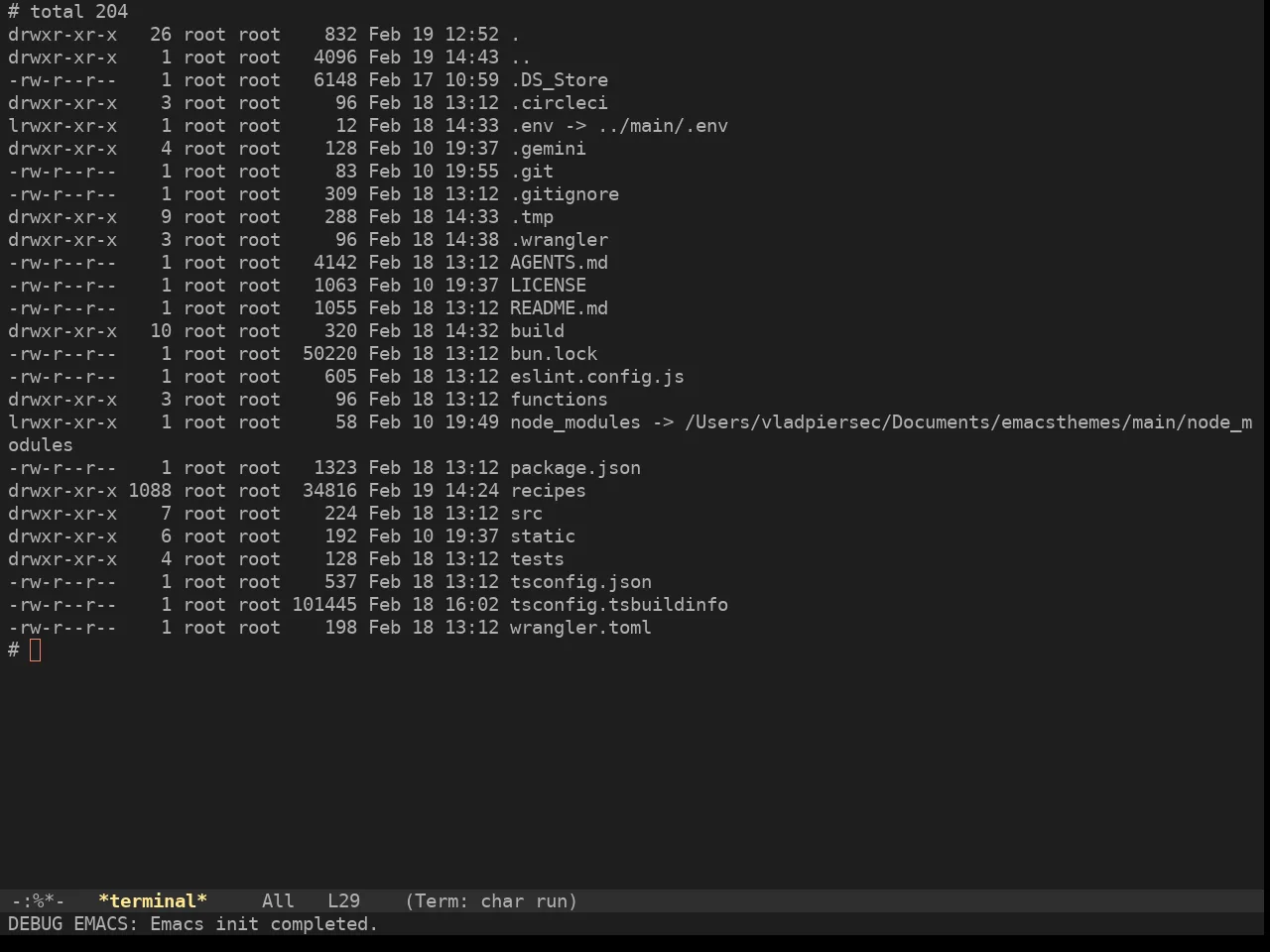Click the (Term: char run) mode indicator
The image size is (1270, 952).
point(491,901)
